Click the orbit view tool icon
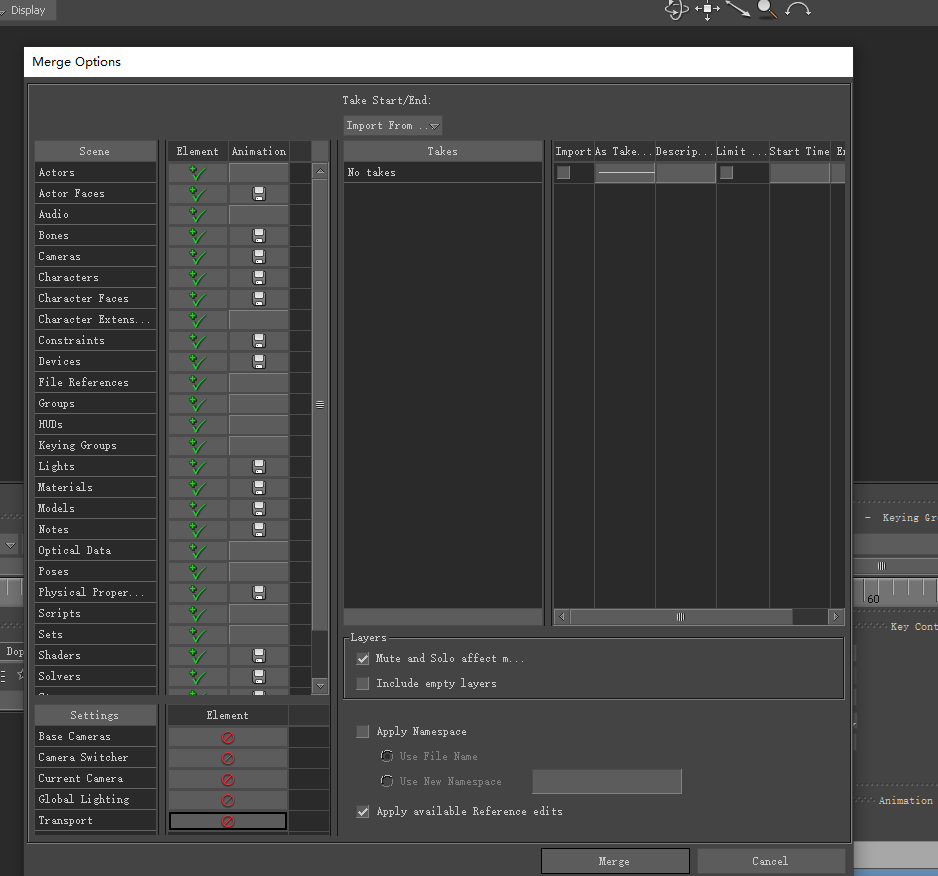 [x=677, y=10]
